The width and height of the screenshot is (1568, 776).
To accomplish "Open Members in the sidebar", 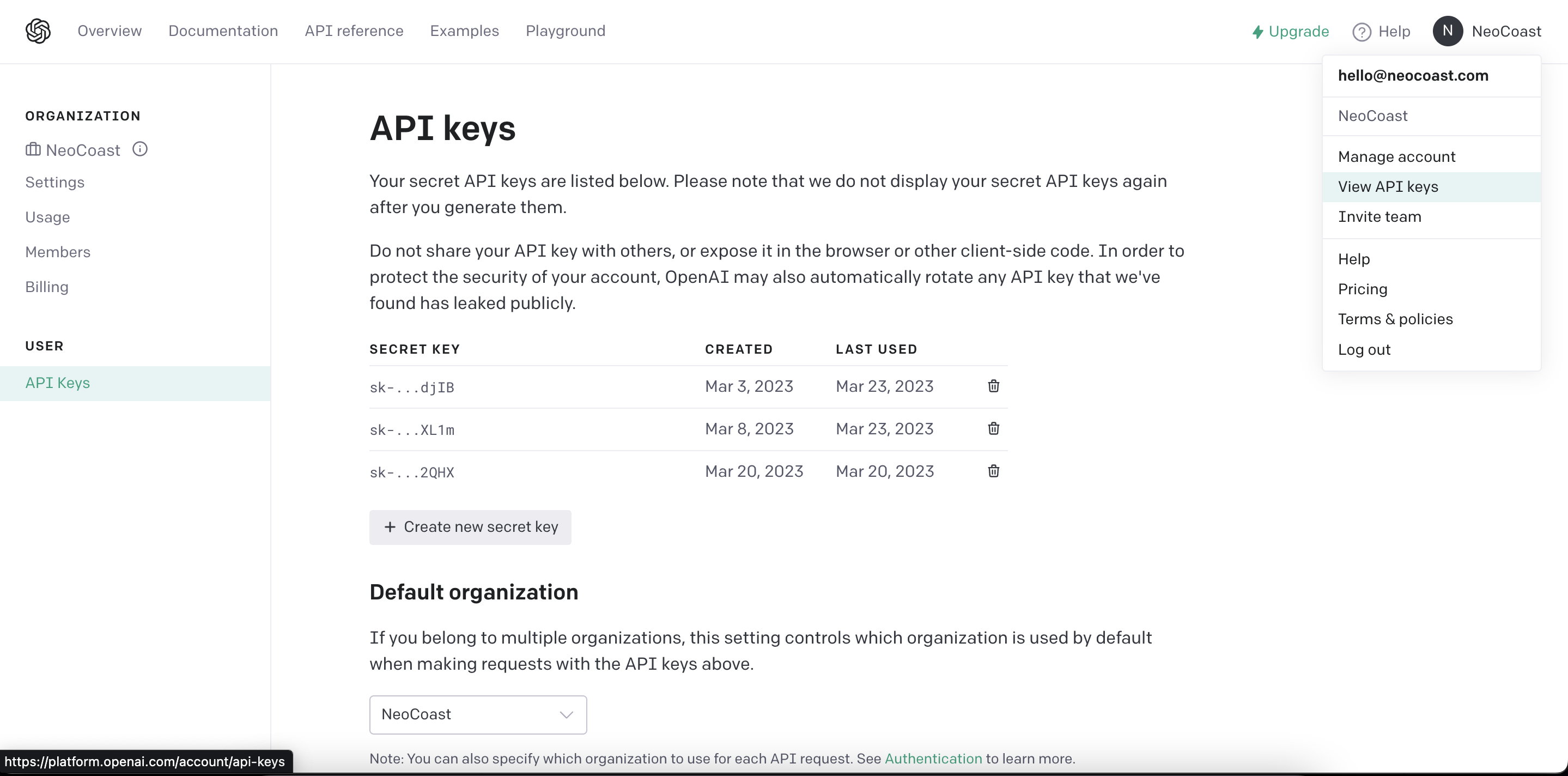I will 58,252.
